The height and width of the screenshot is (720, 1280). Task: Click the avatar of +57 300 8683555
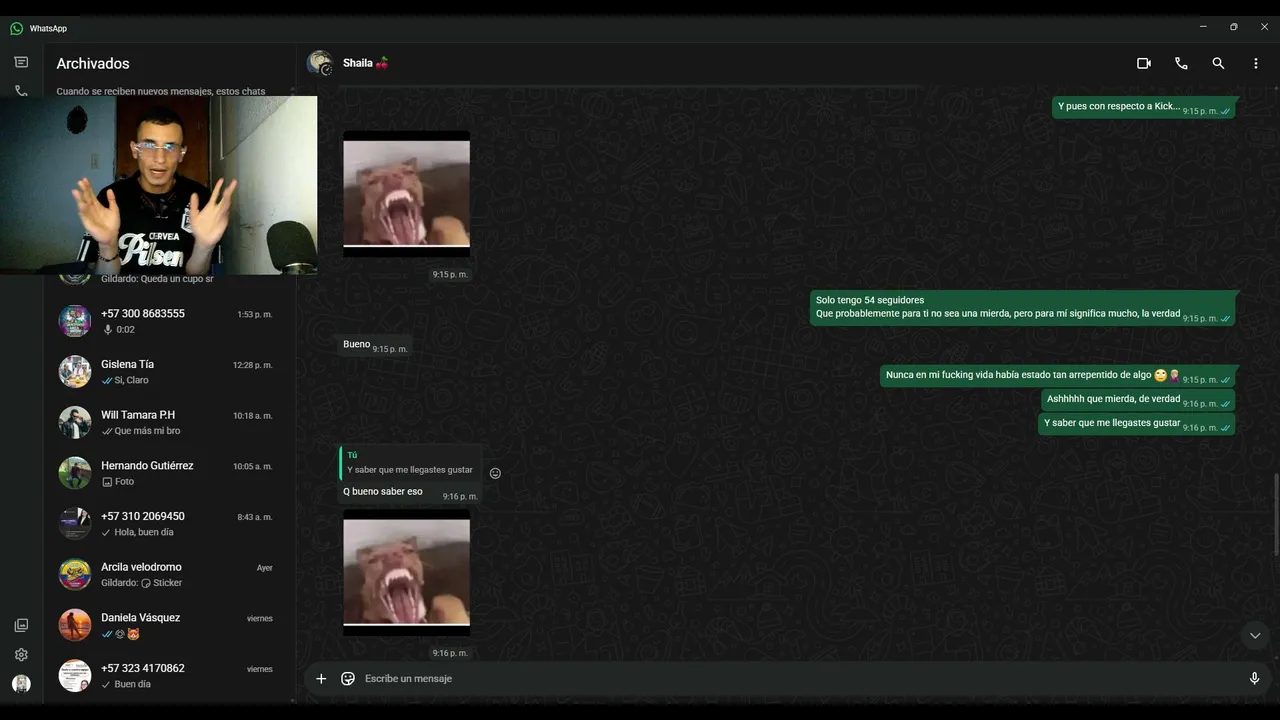coord(75,321)
